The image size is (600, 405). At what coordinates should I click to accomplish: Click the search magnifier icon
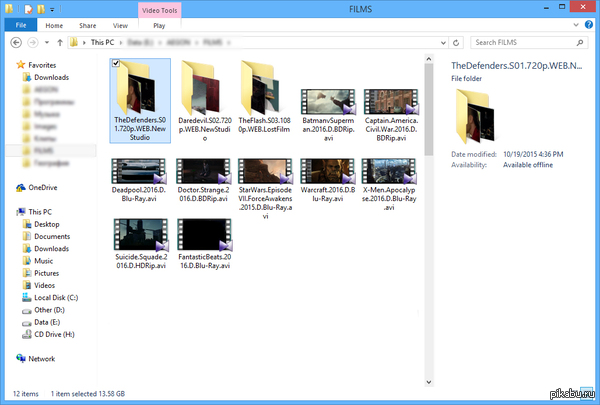pos(580,42)
